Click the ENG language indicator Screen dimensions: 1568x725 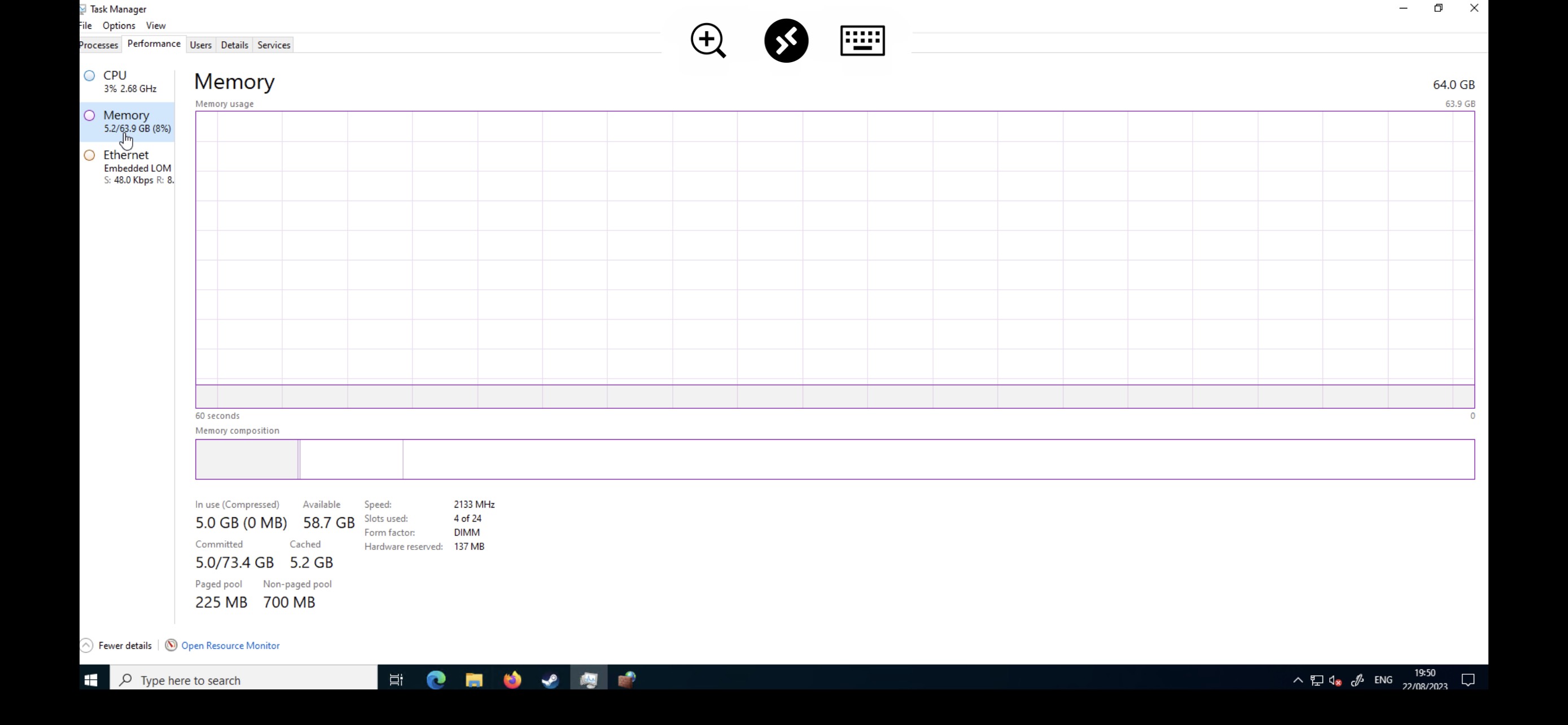coord(1383,680)
